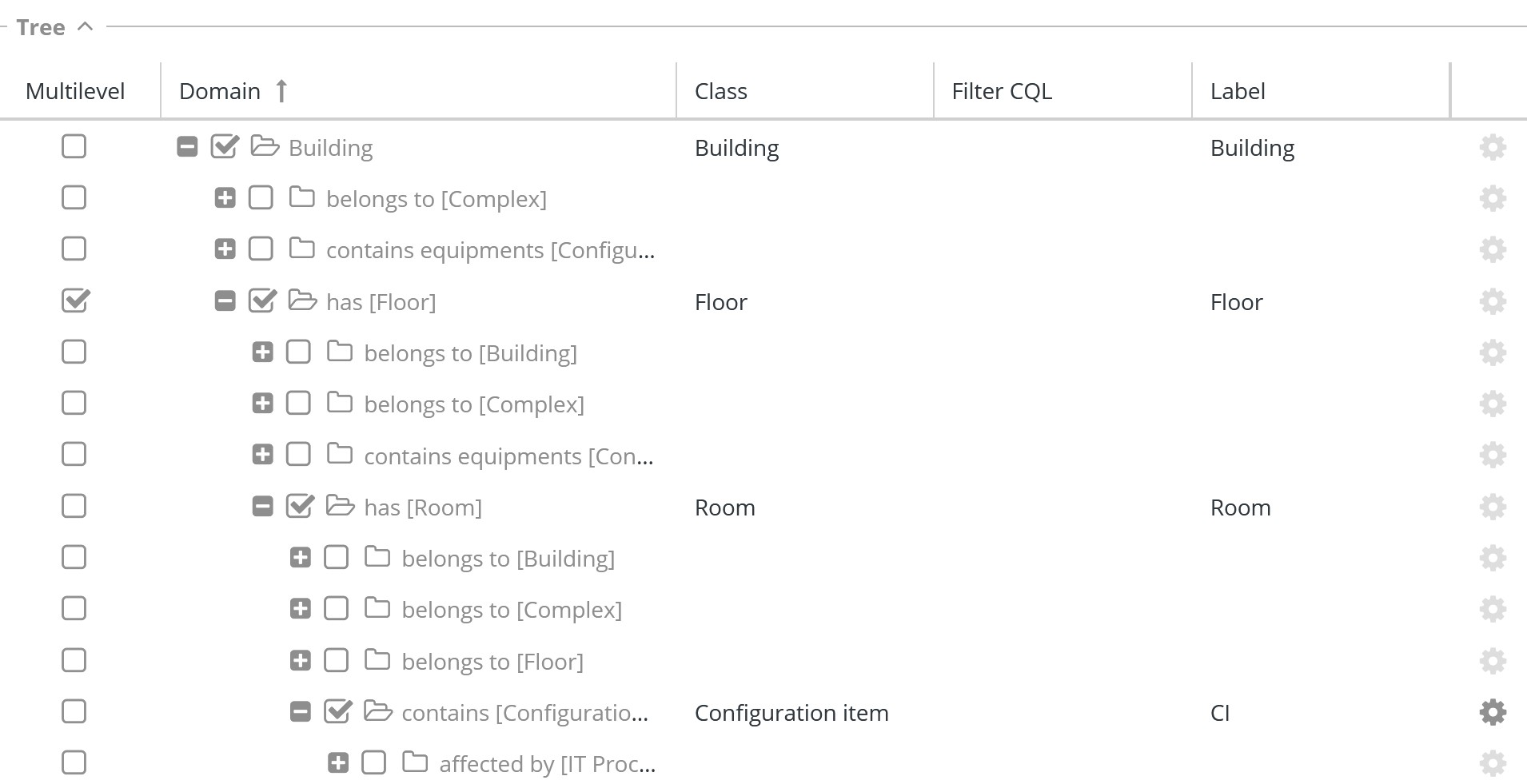Click the Class column header
This screenshot has height=784, width=1527.
click(x=721, y=91)
